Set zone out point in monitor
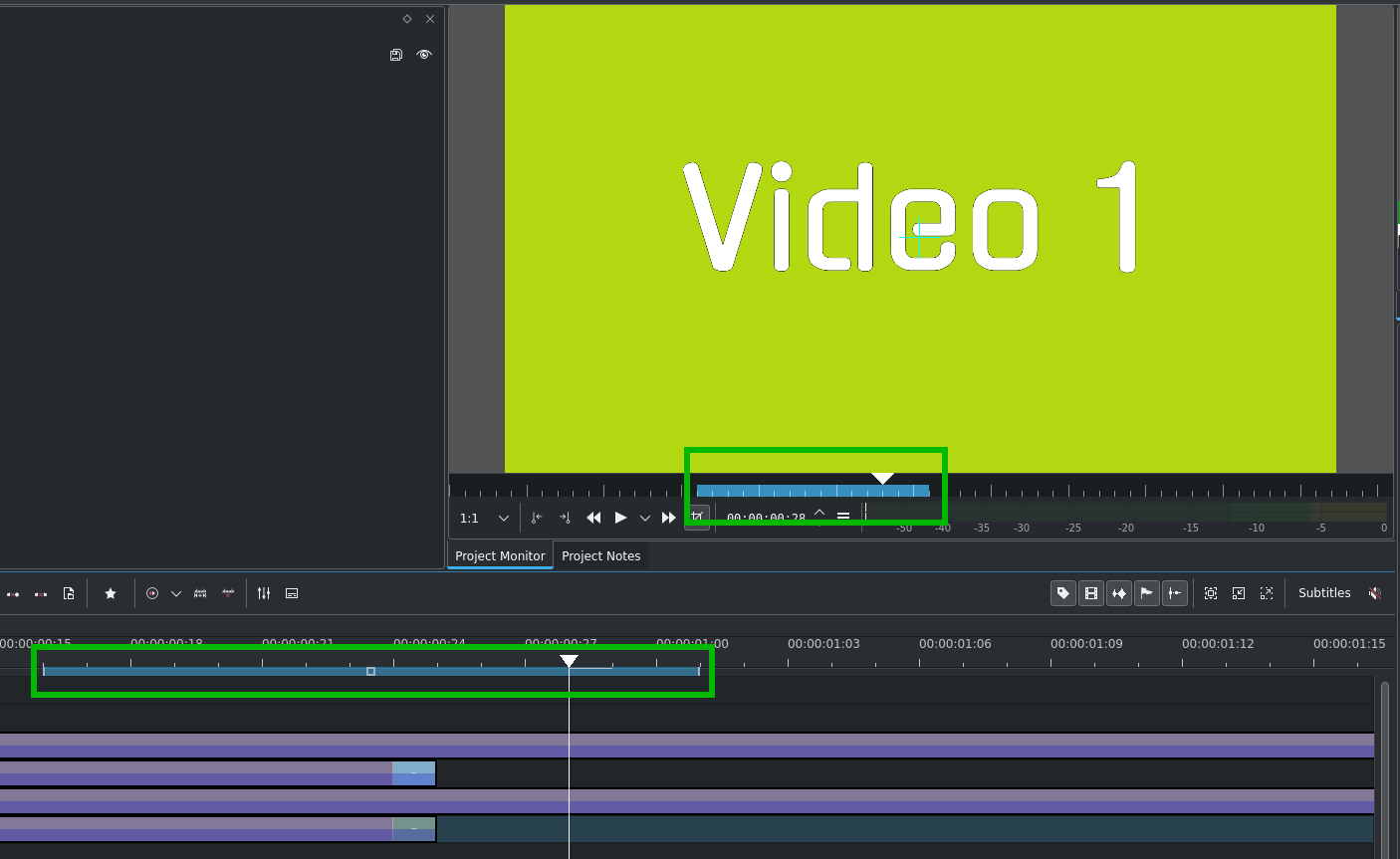Viewport: 1400px width, 859px height. tap(565, 518)
